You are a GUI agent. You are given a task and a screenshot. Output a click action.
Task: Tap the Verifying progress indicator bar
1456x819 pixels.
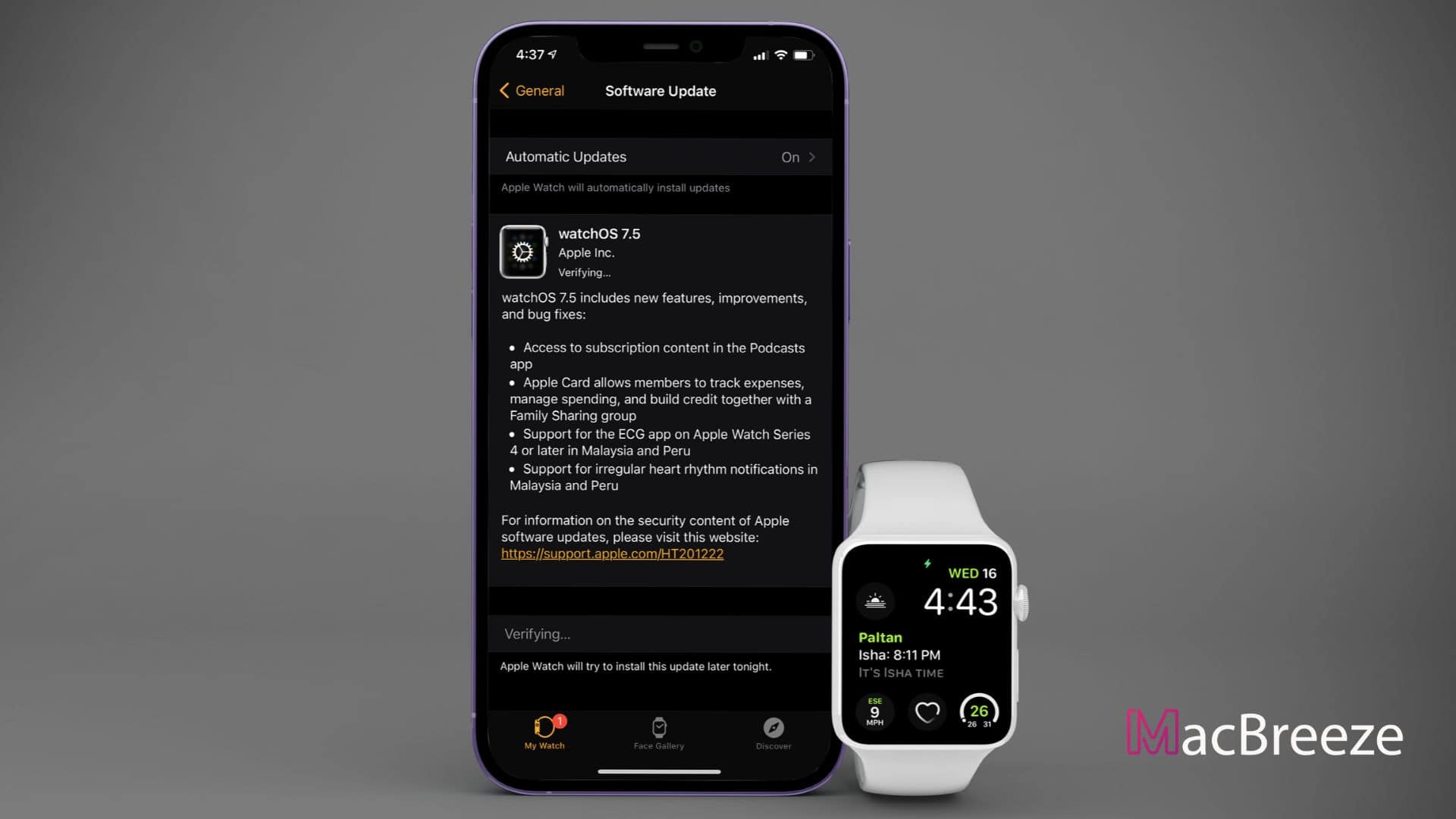point(661,633)
